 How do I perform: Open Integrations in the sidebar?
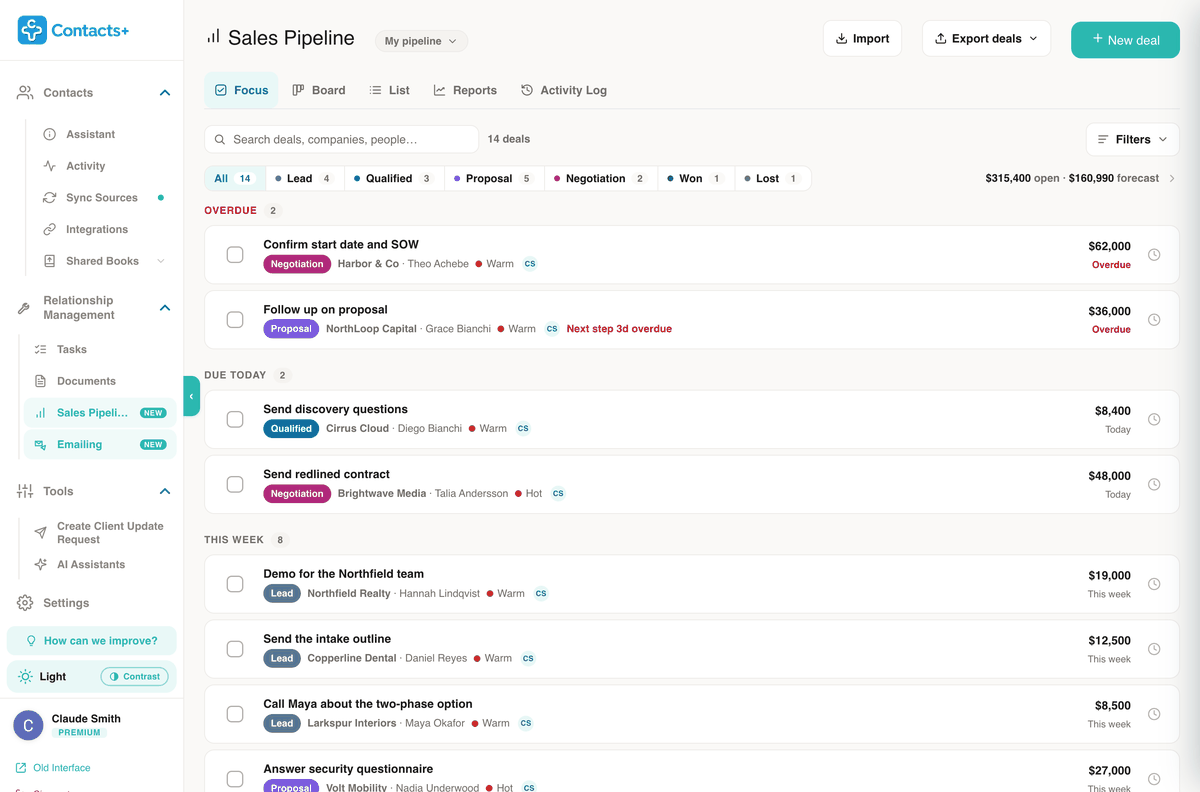[x=97, y=230]
